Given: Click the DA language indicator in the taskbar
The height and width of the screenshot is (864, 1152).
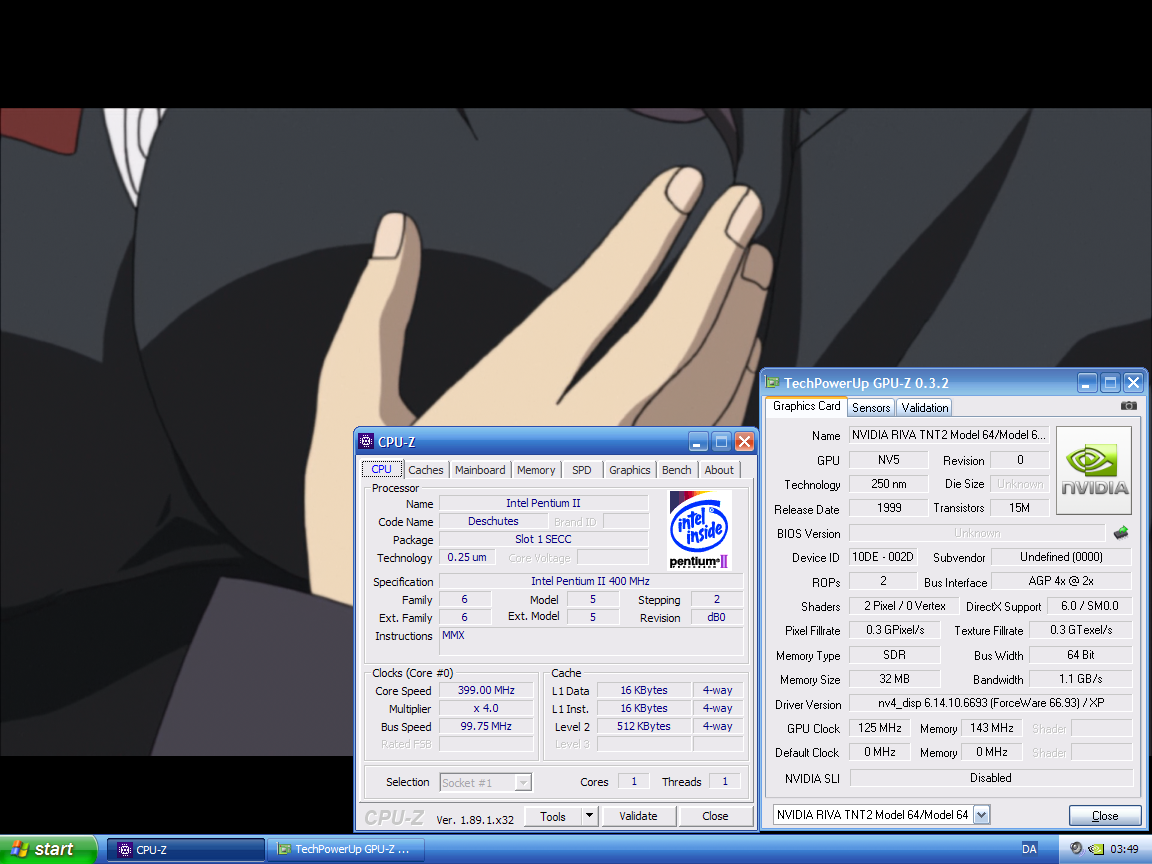Looking at the screenshot, I should [1029, 849].
